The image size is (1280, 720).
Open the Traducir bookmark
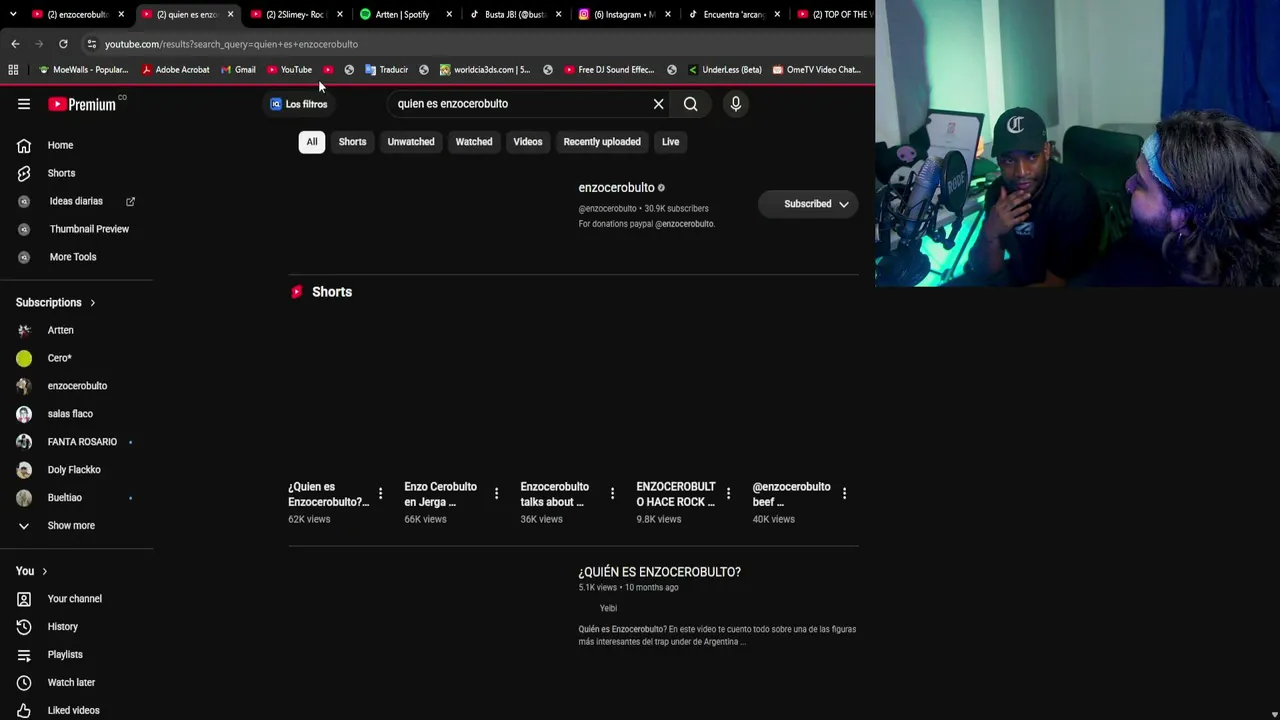[387, 70]
